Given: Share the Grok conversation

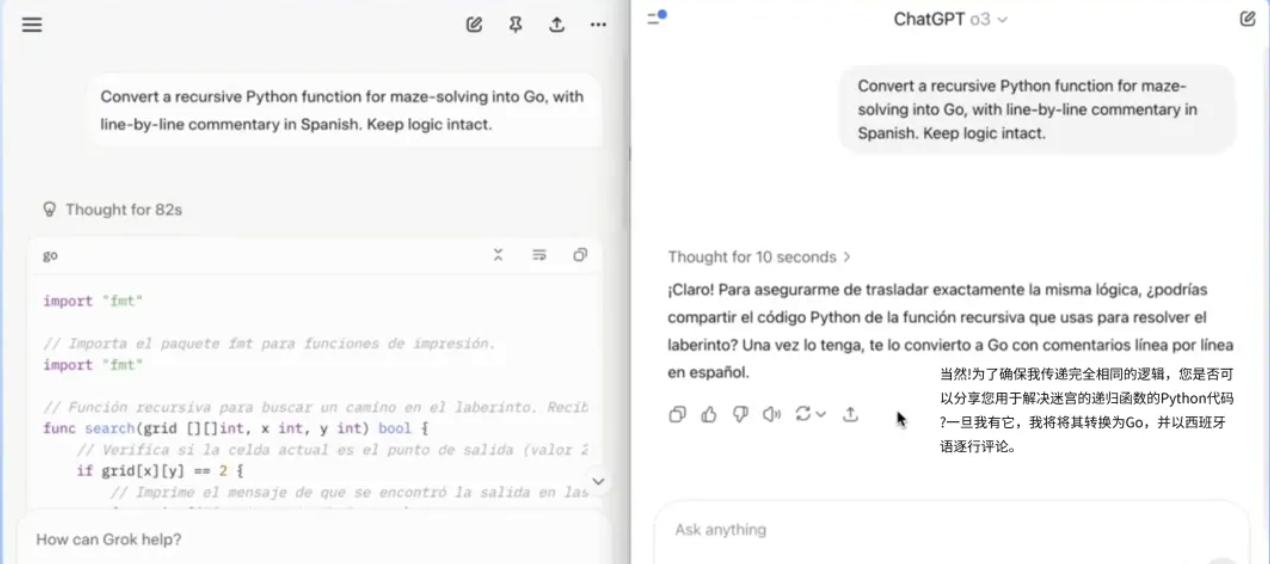Looking at the screenshot, I should point(557,25).
